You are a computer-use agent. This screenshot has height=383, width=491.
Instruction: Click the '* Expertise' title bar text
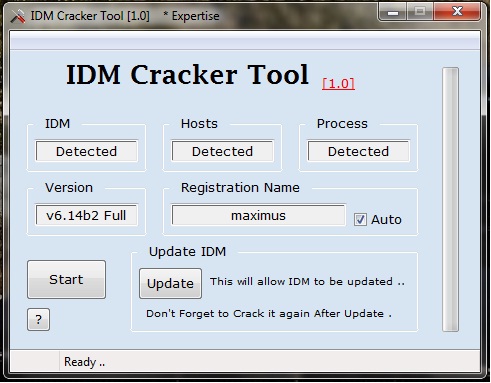pos(191,16)
